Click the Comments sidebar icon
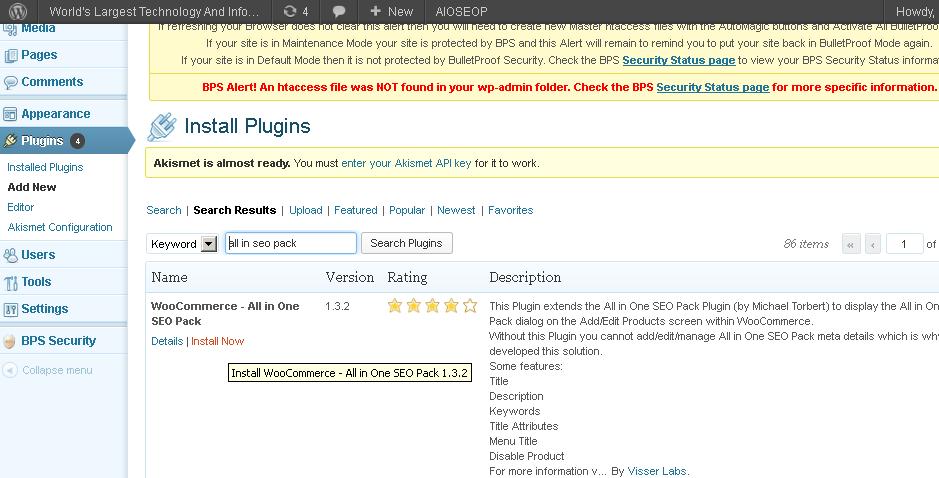The image size is (939, 478). point(11,83)
